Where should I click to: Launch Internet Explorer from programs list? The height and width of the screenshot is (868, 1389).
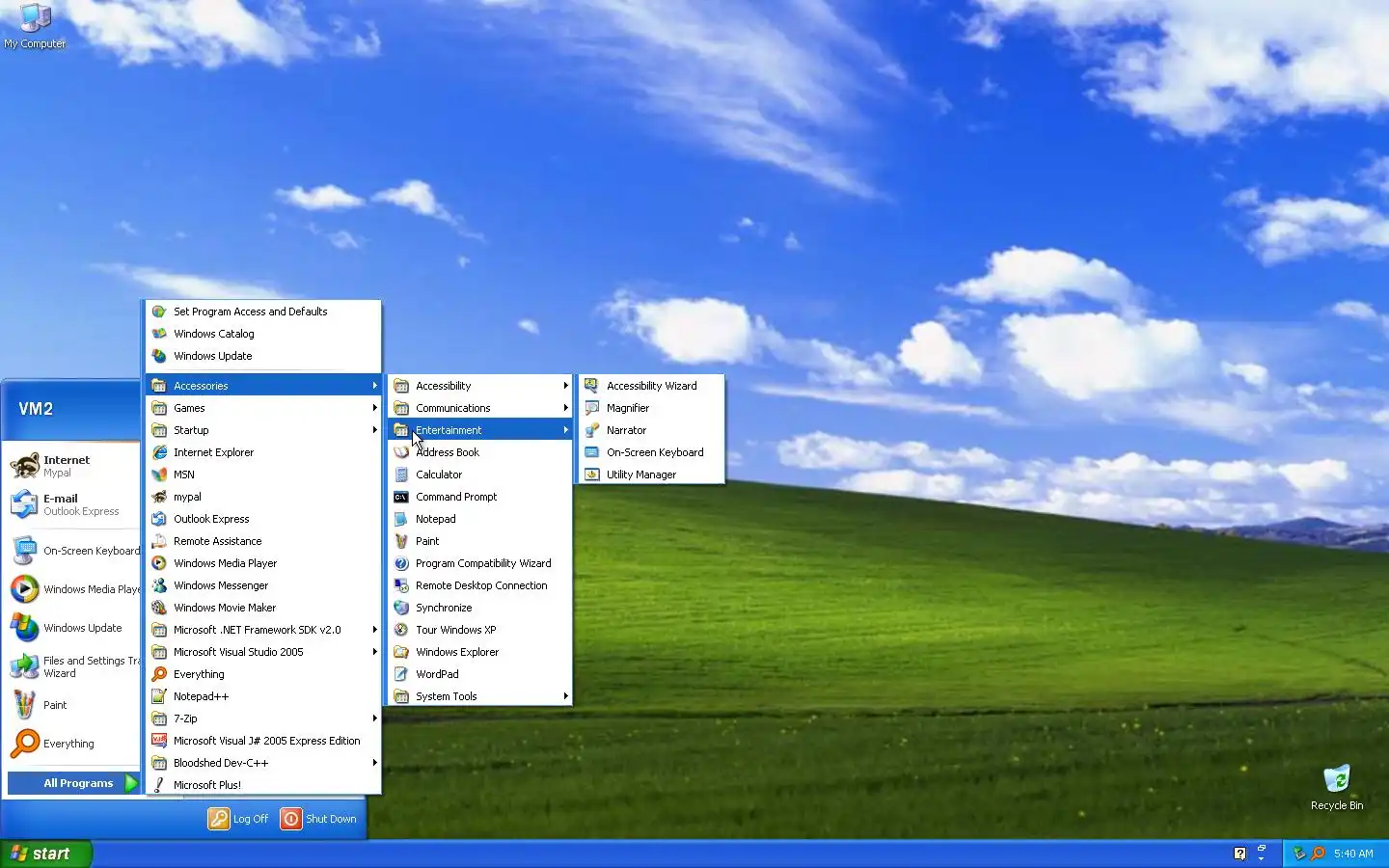click(263, 452)
